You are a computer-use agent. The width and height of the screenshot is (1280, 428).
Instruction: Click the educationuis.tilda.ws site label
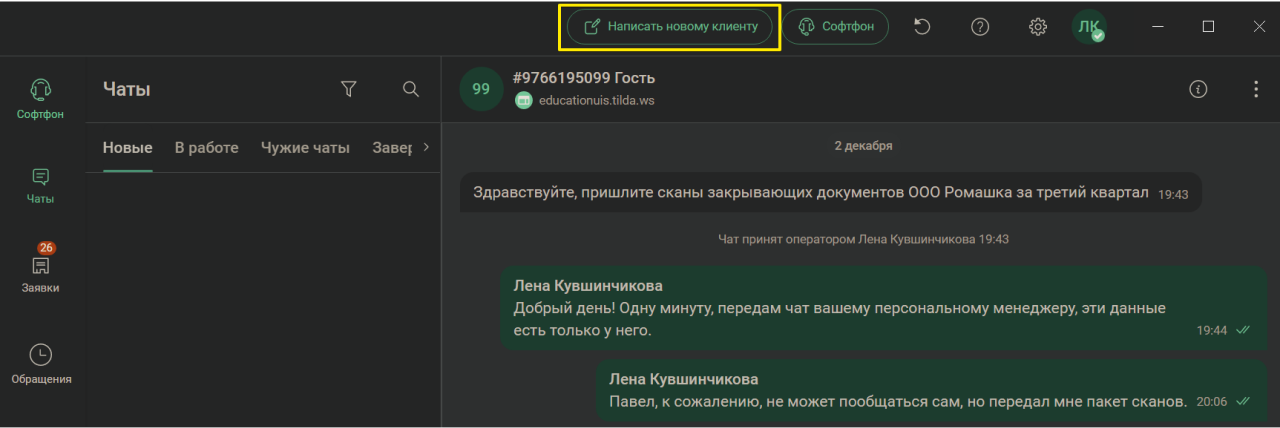[596, 100]
